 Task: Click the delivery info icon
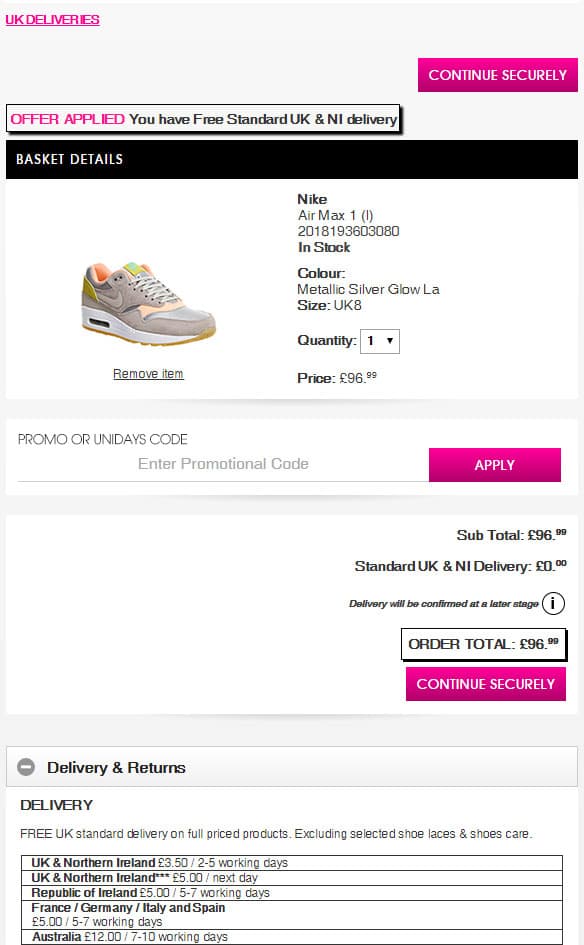point(553,603)
